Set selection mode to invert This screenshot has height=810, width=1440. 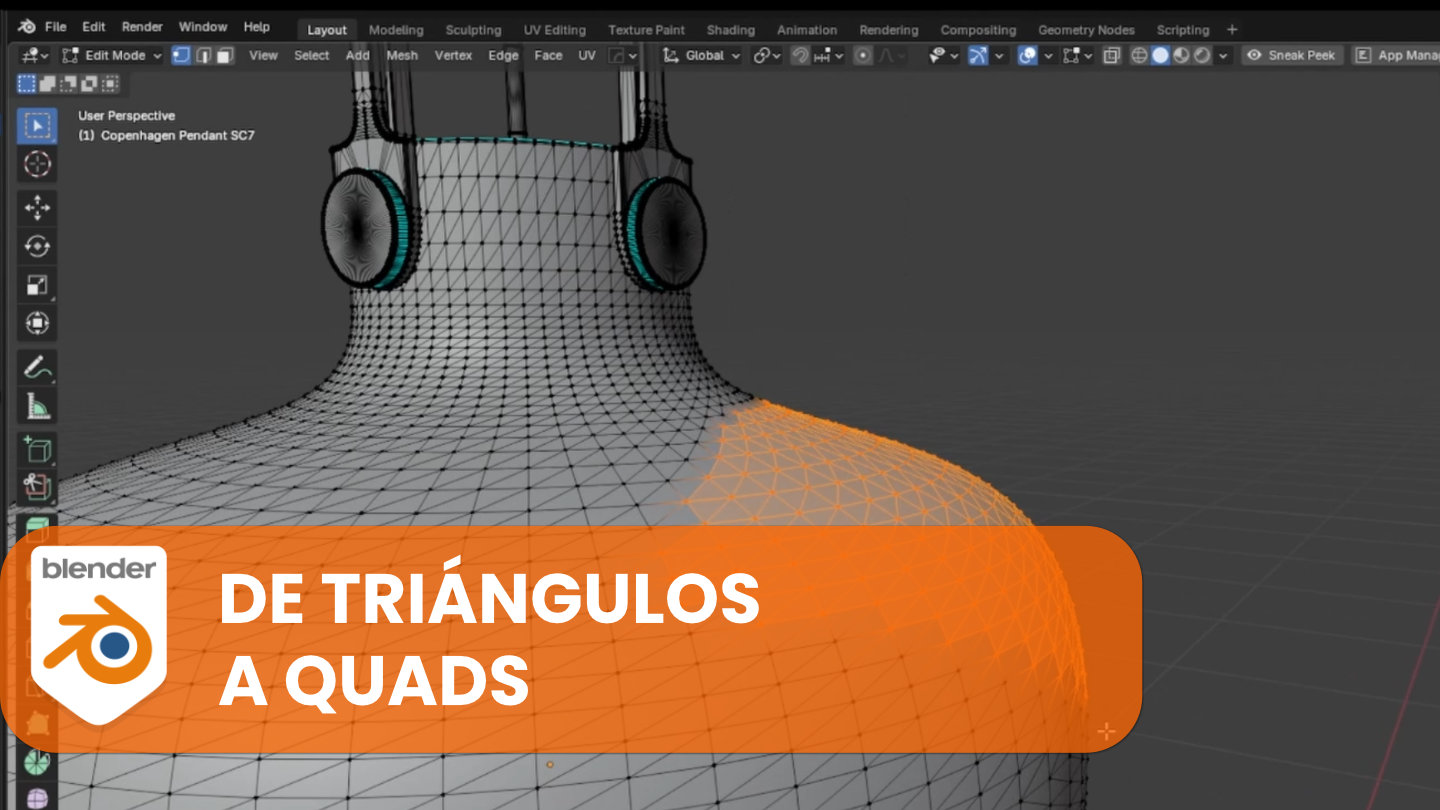pos(89,84)
